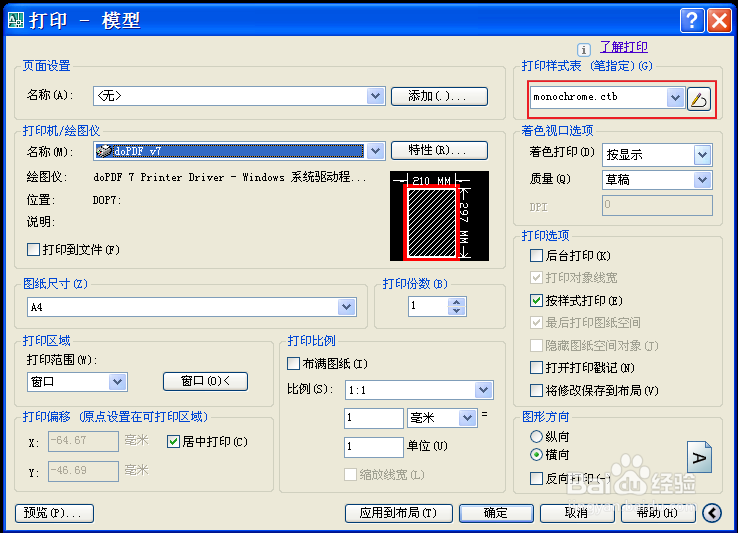Enable the 将修改保存到布局 checkbox
The image size is (738, 533).
tap(536, 390)
